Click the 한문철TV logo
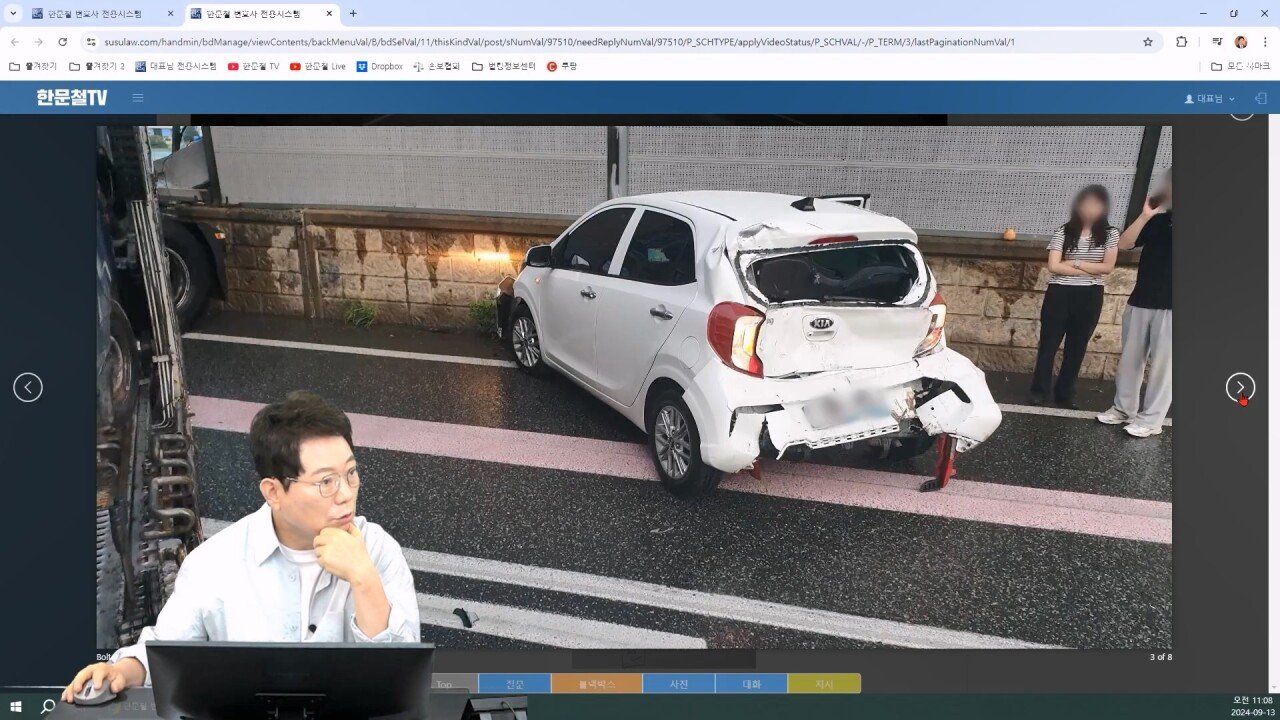Viewport: 1280px width, 720px height. click(x=72, y=98)
